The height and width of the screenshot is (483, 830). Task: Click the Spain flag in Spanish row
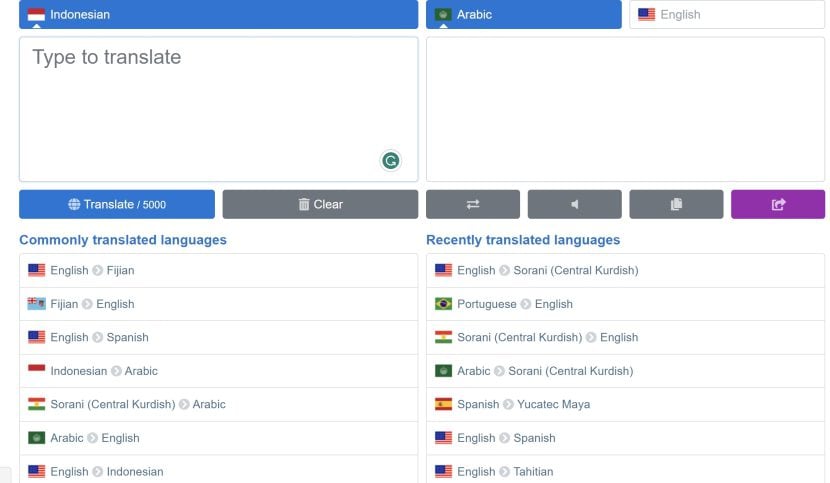tap(443, 404)
